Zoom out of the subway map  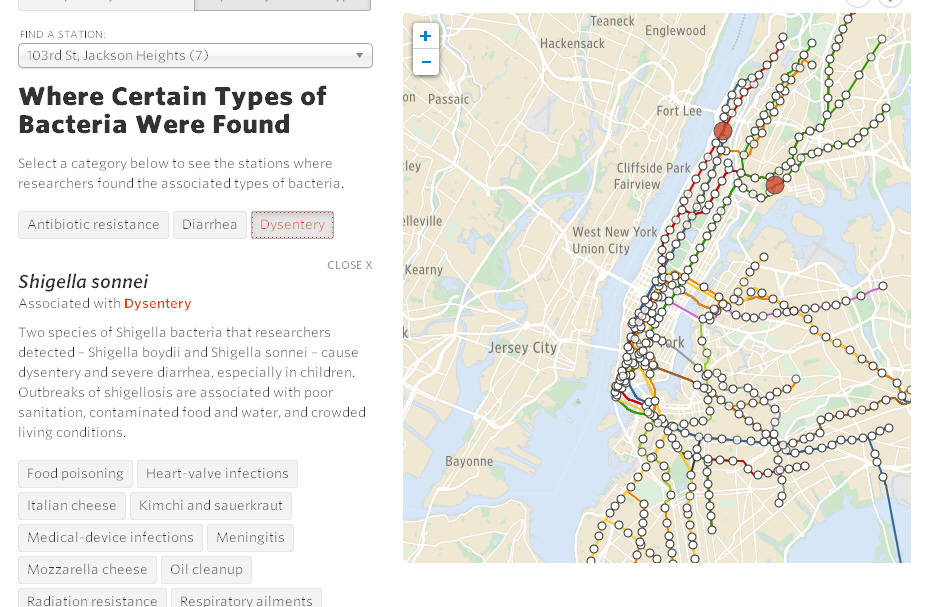tap(425, 62)
